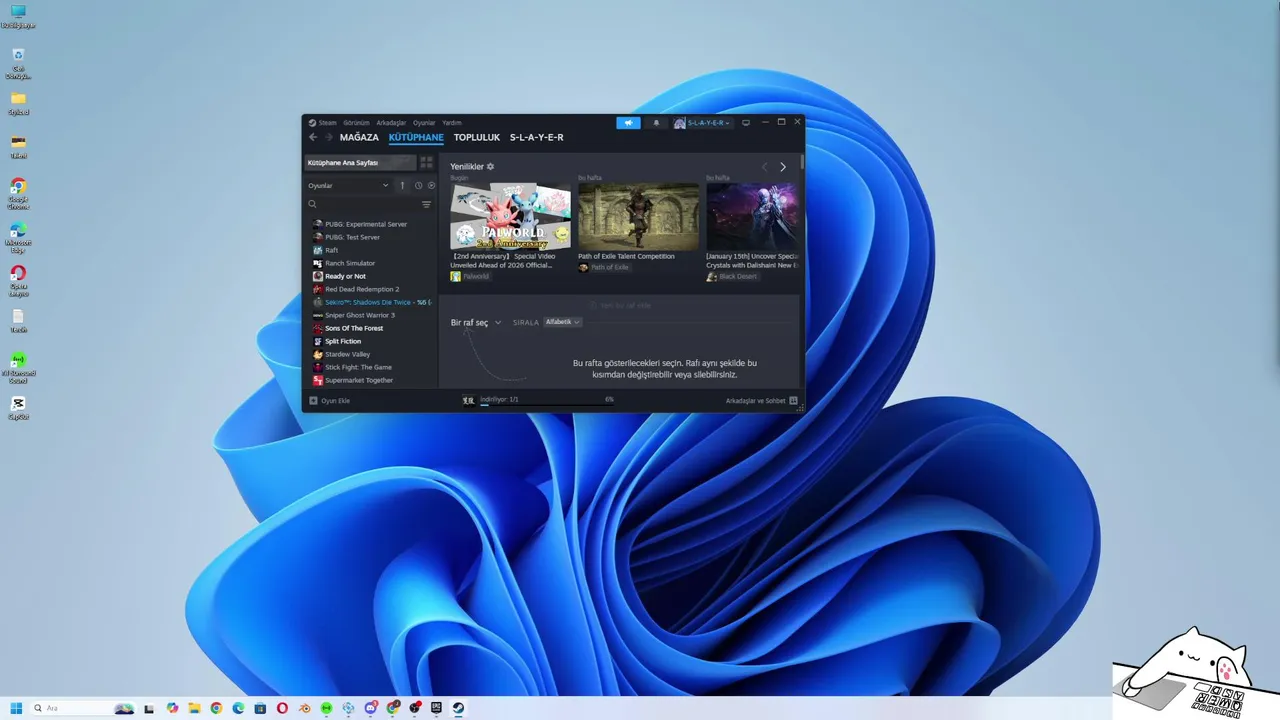Image resolution: width=1280 pixels, height=720 pixels.
Task: Click Kütüphane Ana Sayfası button
Action: pos(360,162)
